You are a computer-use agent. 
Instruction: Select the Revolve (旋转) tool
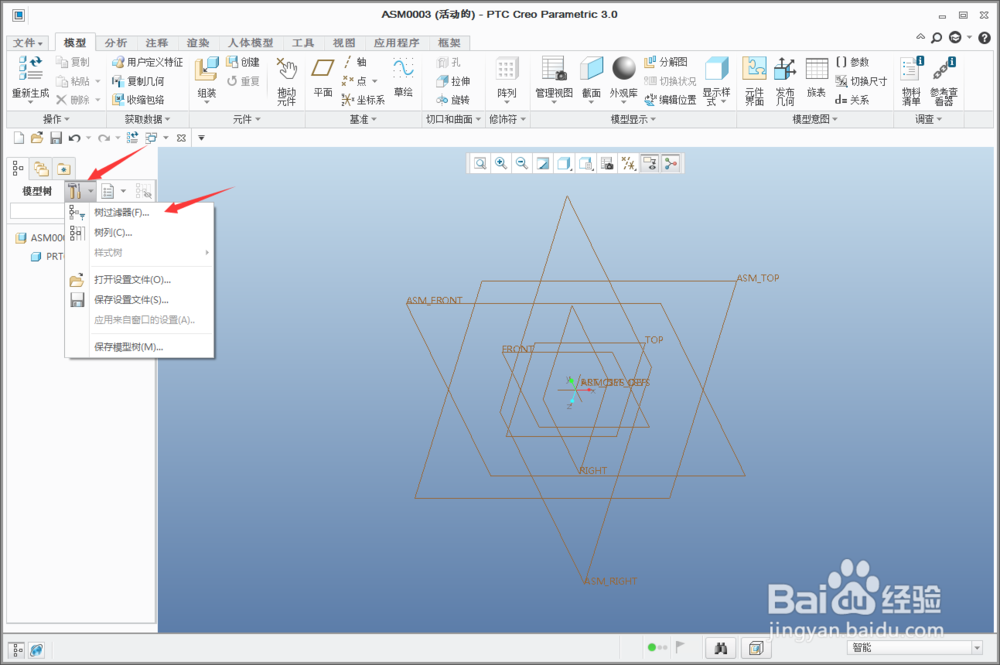pos(453,99)
